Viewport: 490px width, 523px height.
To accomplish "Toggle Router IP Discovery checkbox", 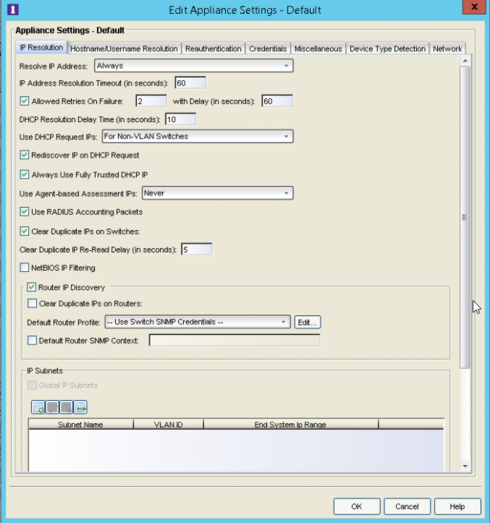I will [31, 287].
